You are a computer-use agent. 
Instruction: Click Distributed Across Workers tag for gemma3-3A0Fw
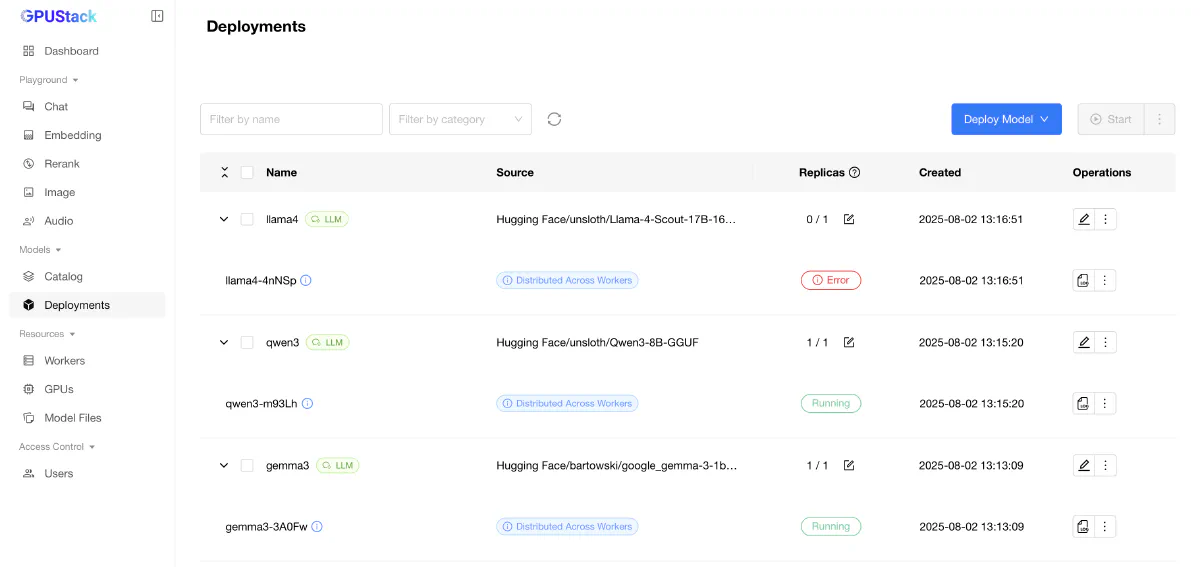point(567,526)
